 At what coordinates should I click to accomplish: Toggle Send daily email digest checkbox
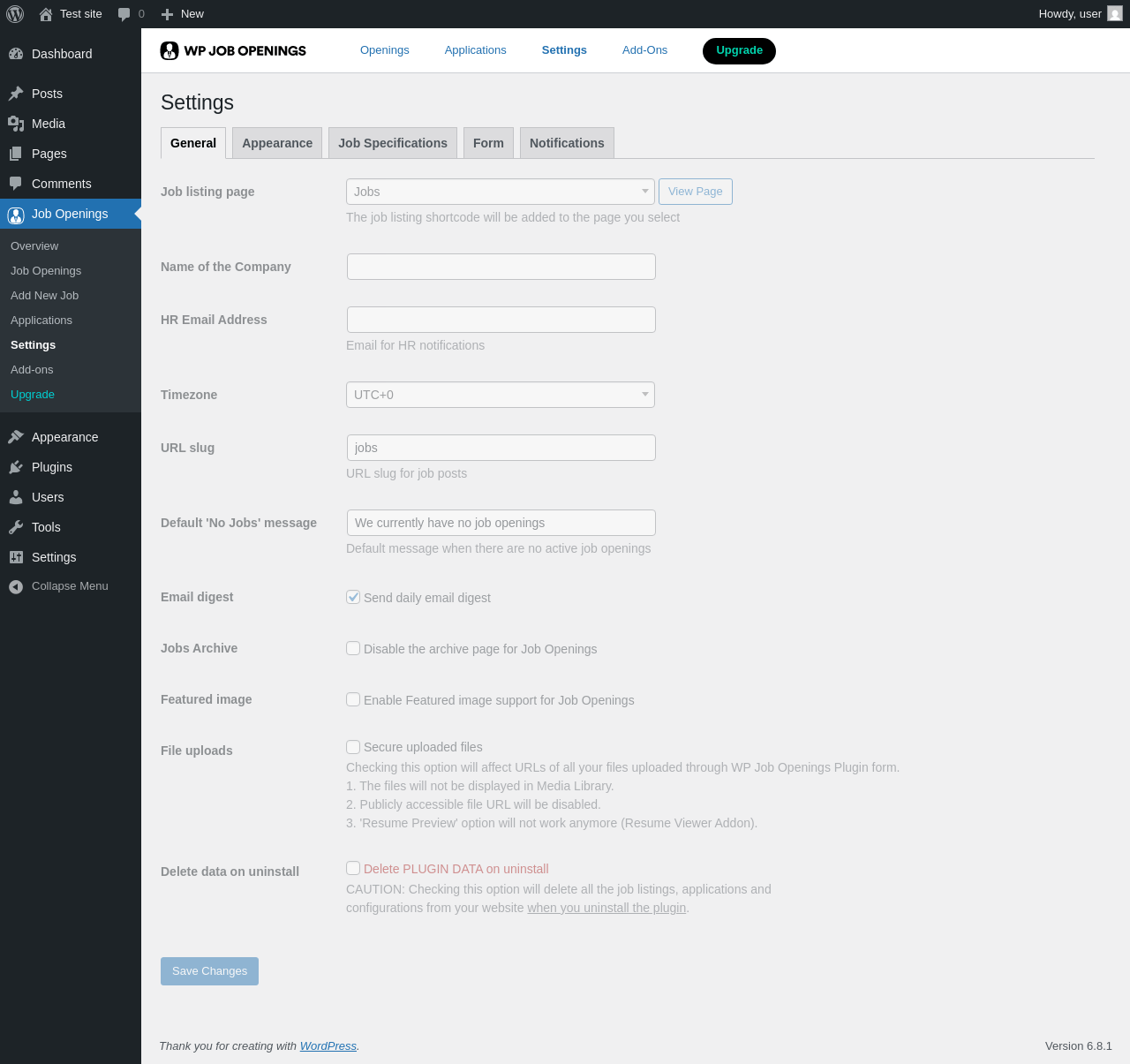click(x=353, y=597)
